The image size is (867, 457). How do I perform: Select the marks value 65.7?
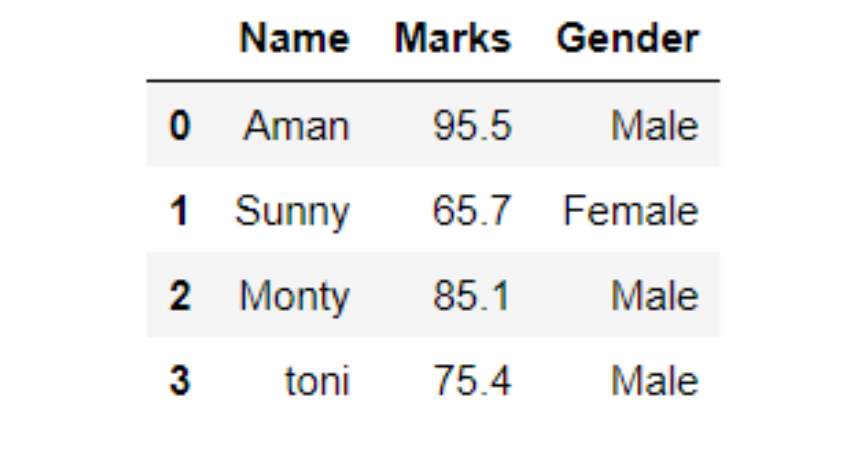472,211
